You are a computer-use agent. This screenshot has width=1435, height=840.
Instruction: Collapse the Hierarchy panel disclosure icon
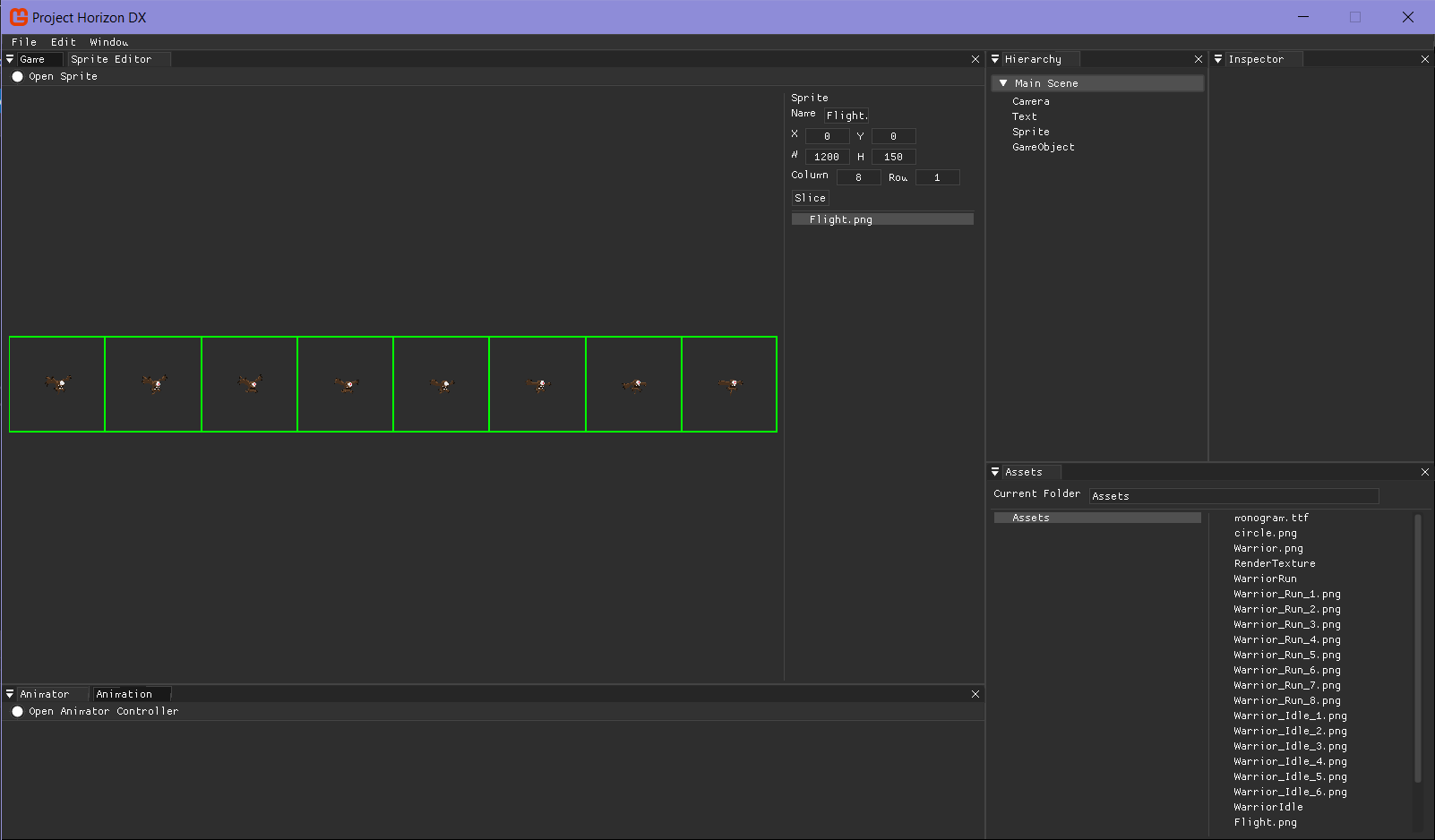pos(995,58)
